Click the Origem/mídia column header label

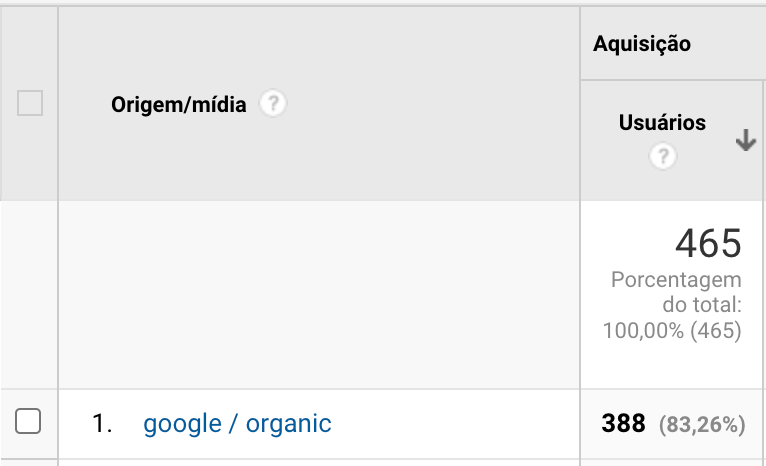click(178, 104)
